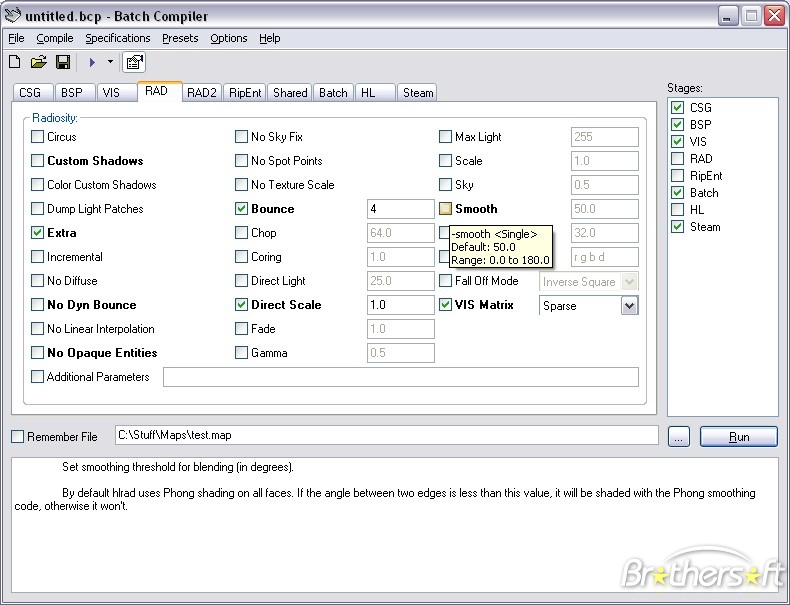Switch to the HL tab

tap(375, 93)
